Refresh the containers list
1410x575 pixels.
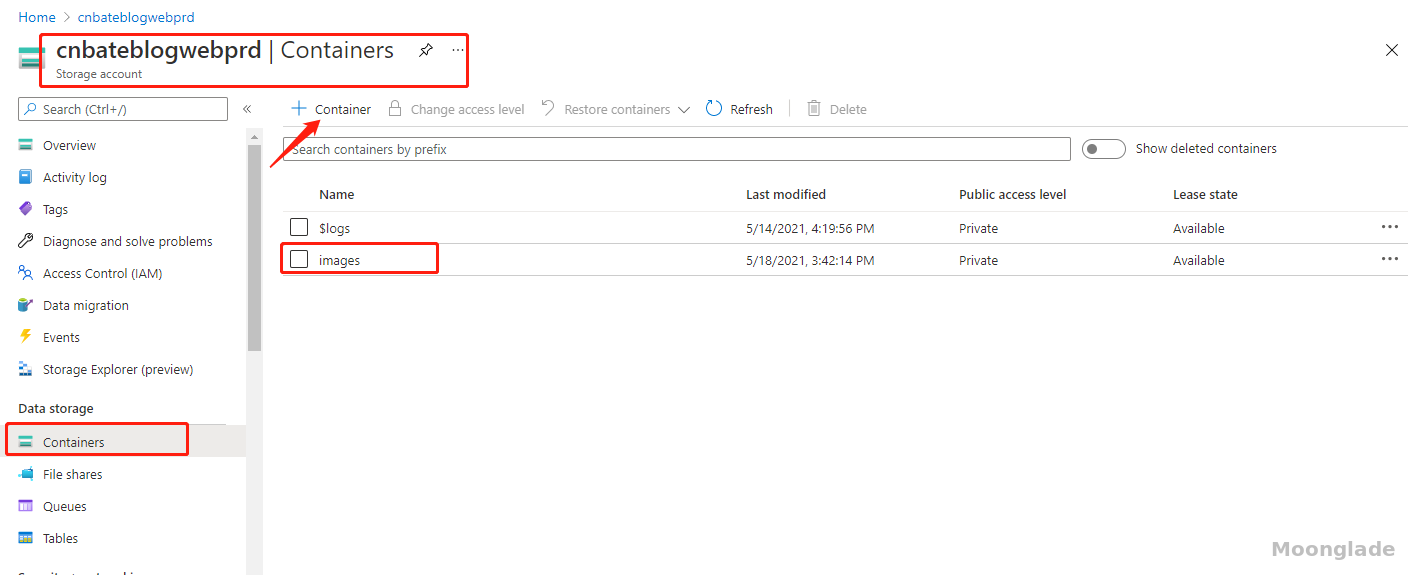point(739,109)
